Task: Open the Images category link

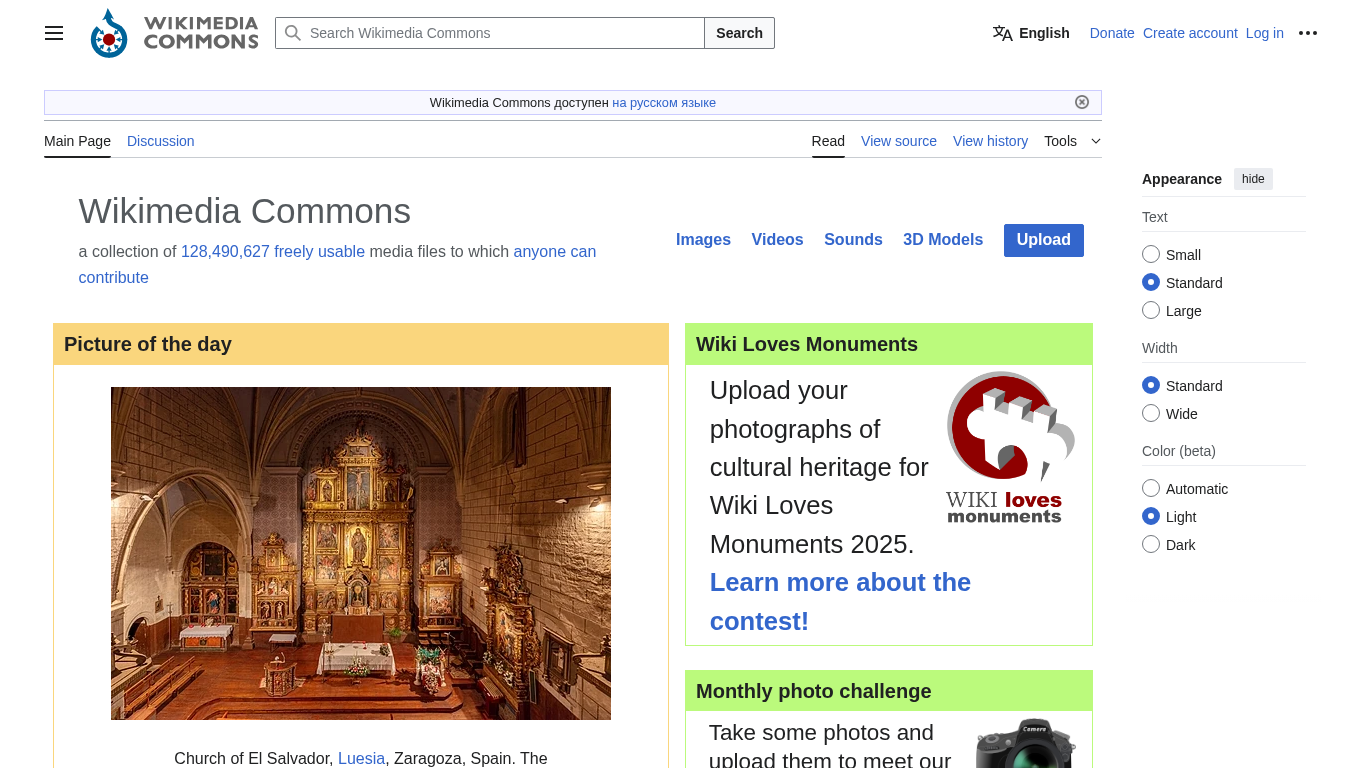Action: [703, 240]
